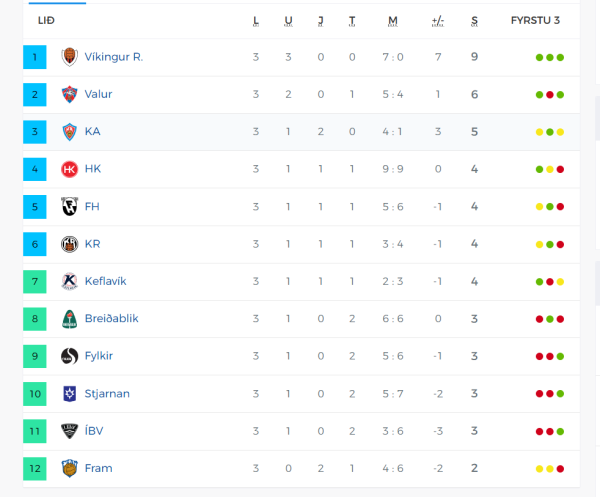Open the Fylkir circular logo
Screen dimensions: 600x497
(x=70, y=356)
